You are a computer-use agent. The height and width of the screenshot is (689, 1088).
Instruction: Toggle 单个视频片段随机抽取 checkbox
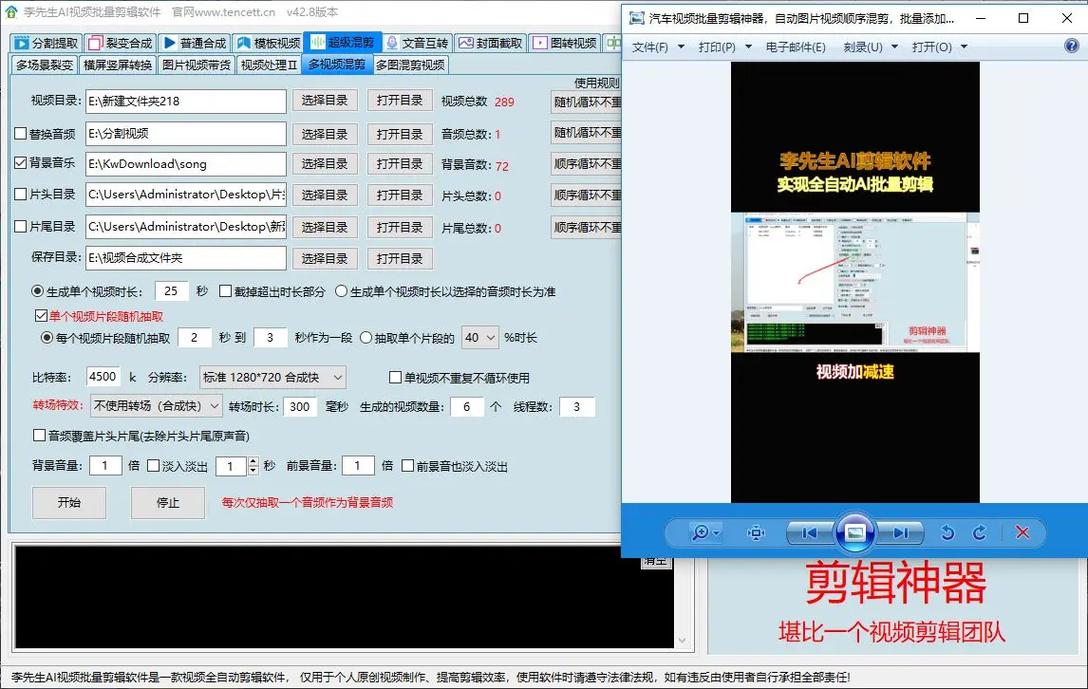tap(41, 316)
